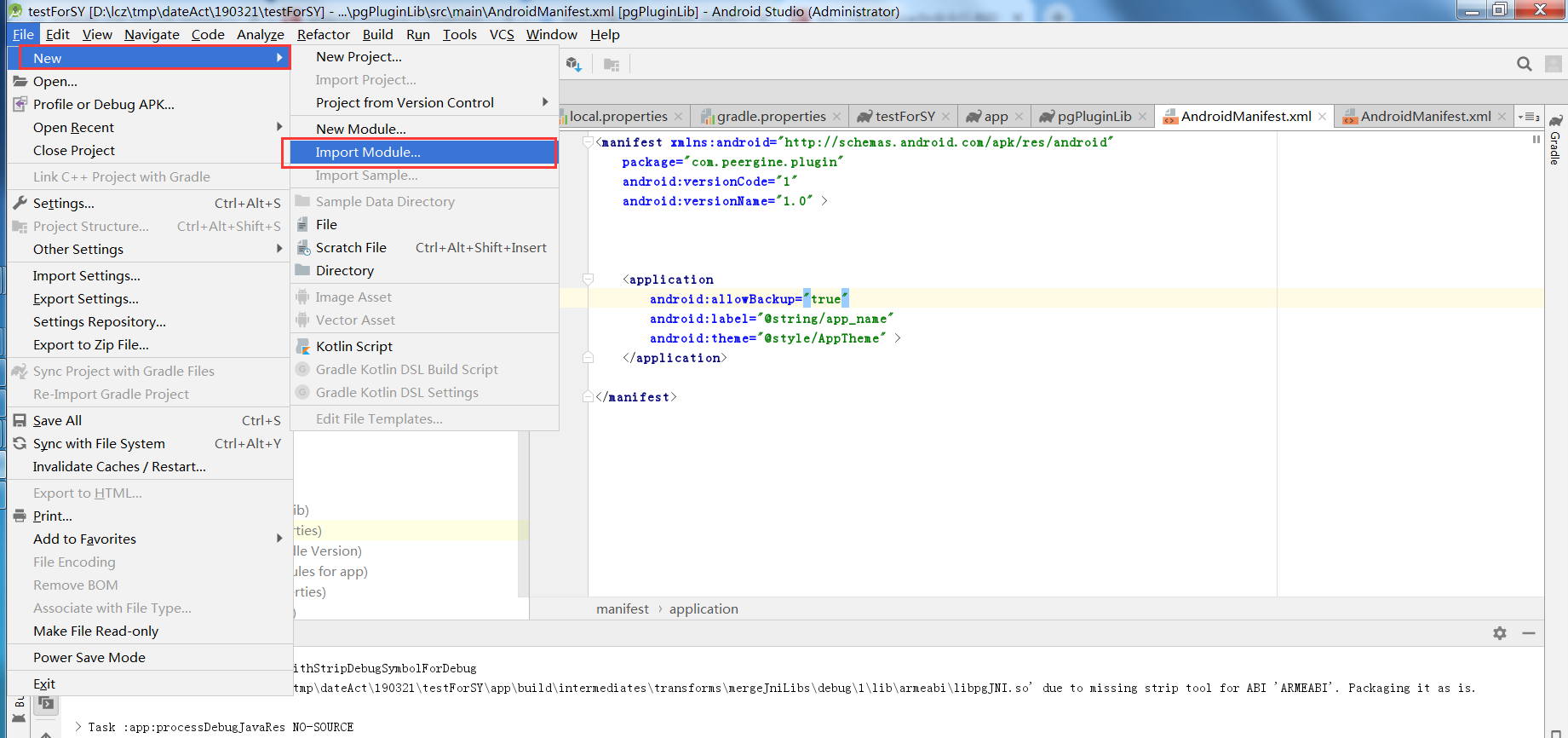
Task: Click the Profile or Debug APK icon
Action: (20, 104)
